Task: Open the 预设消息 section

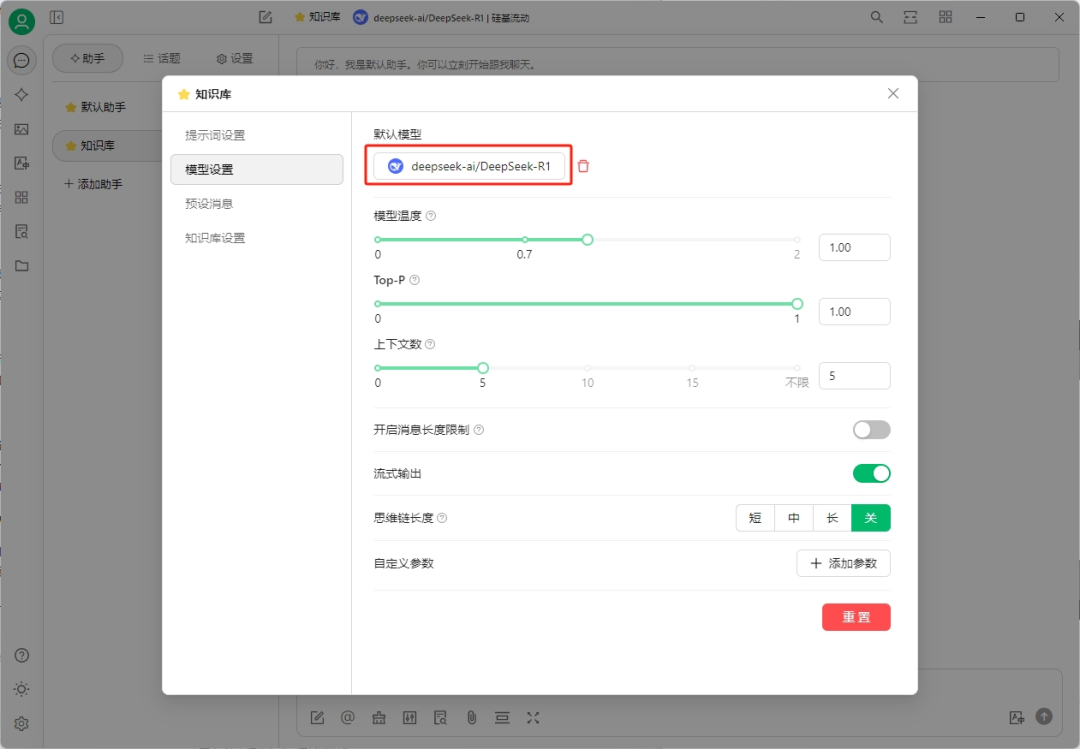Action: pyautogui.click(x=256, y=203)
